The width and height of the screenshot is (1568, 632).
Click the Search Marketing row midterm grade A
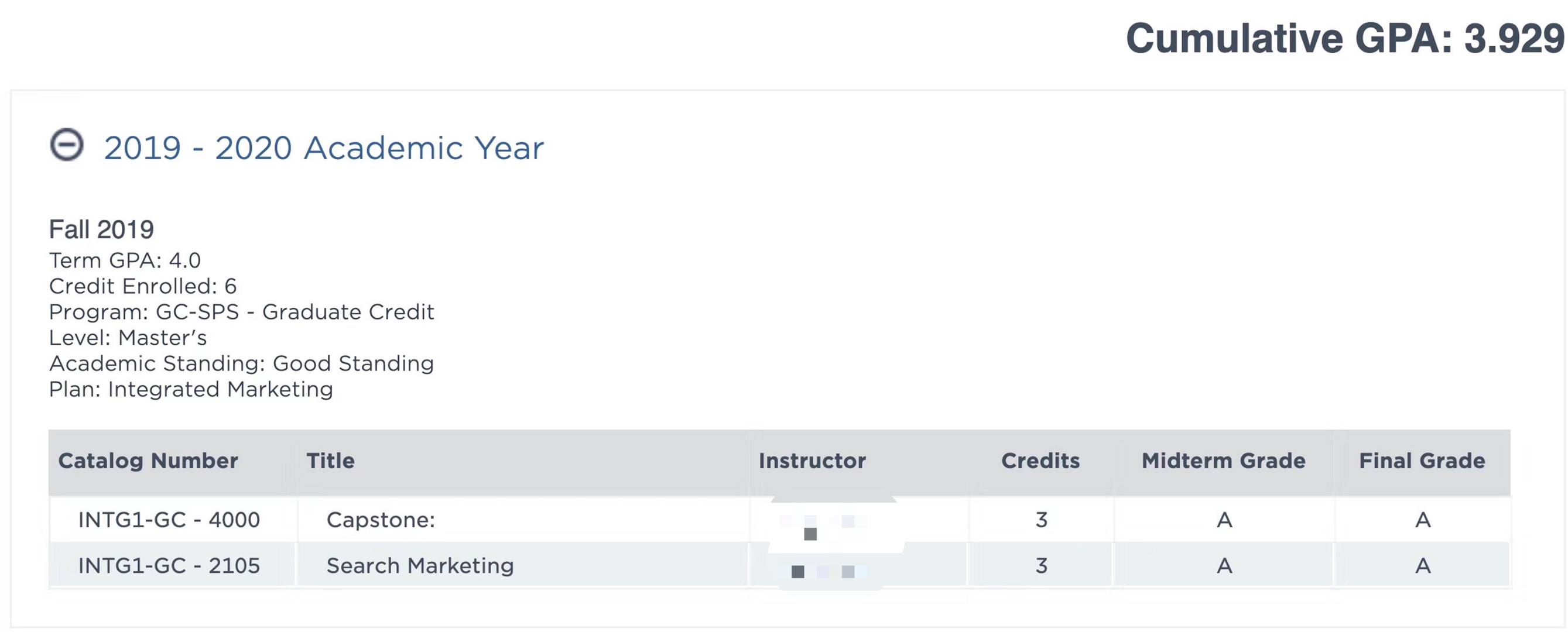tap(1224, 566)
